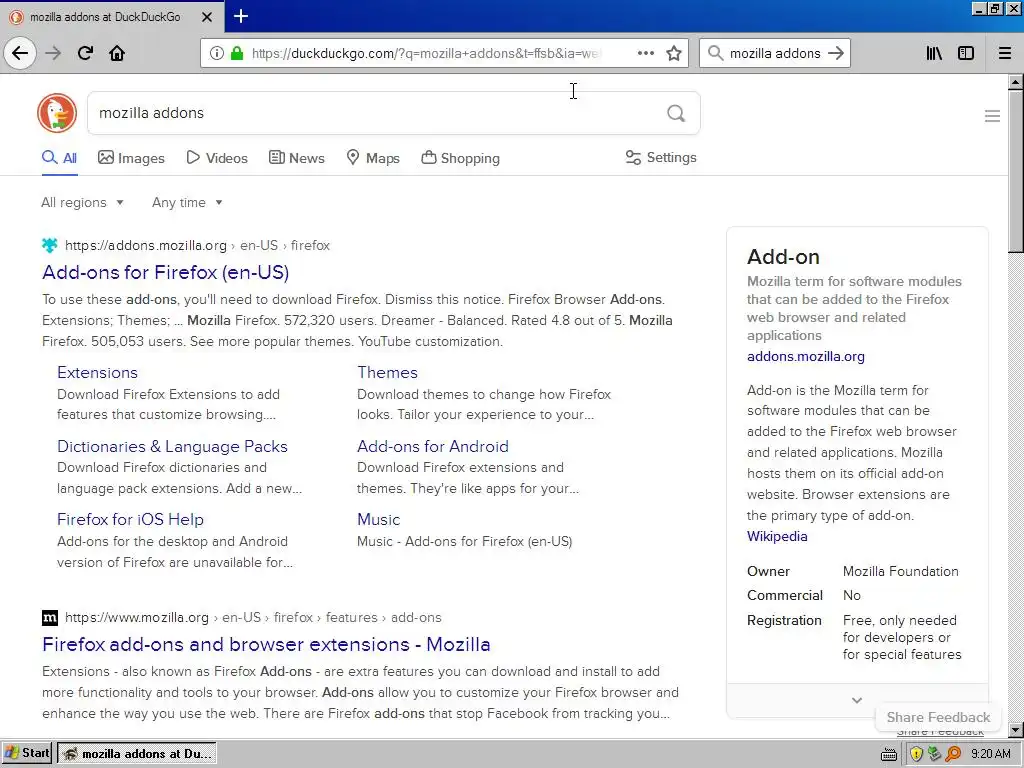Click the vertical scrollbar down arrow
The image size is (1024, 768).
1016,729
